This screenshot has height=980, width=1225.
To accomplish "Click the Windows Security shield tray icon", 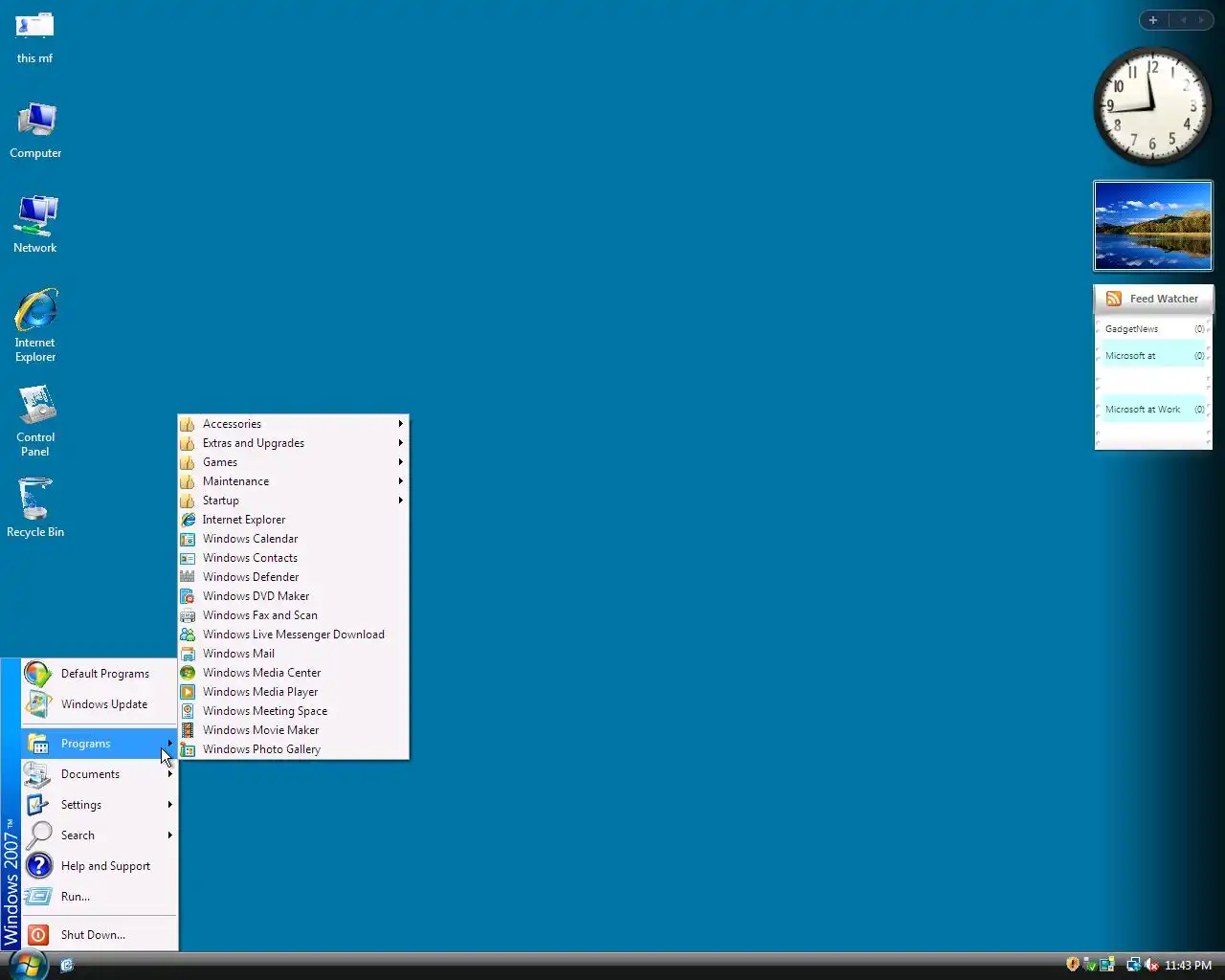I will [x=1073, y=965].
